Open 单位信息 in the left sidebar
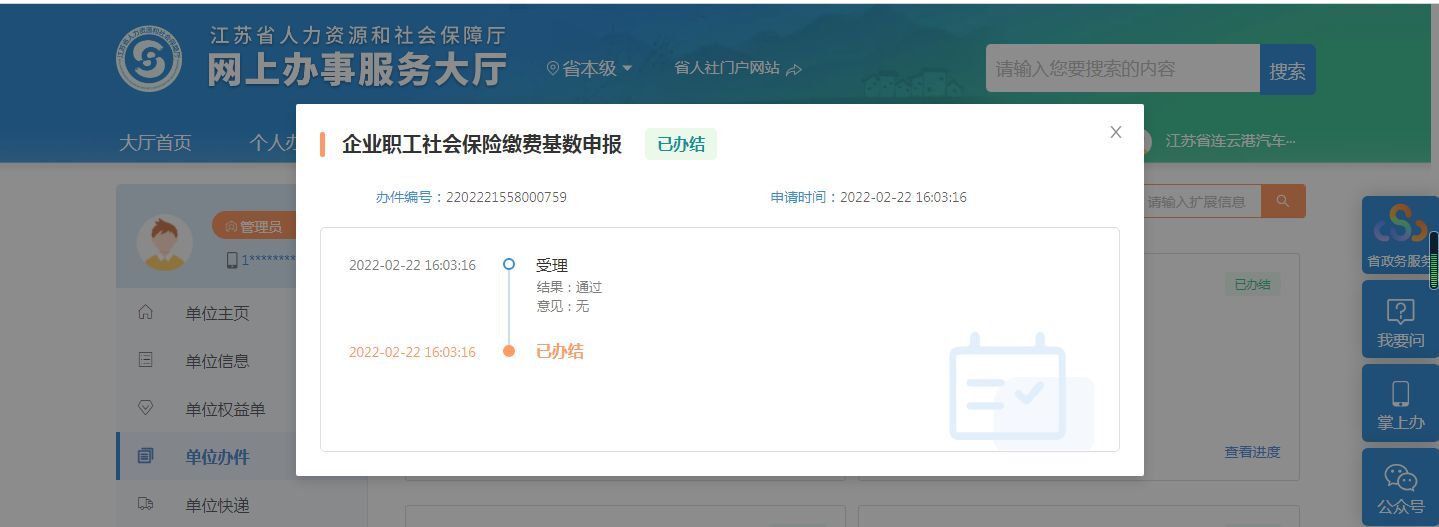 point(217,361)
